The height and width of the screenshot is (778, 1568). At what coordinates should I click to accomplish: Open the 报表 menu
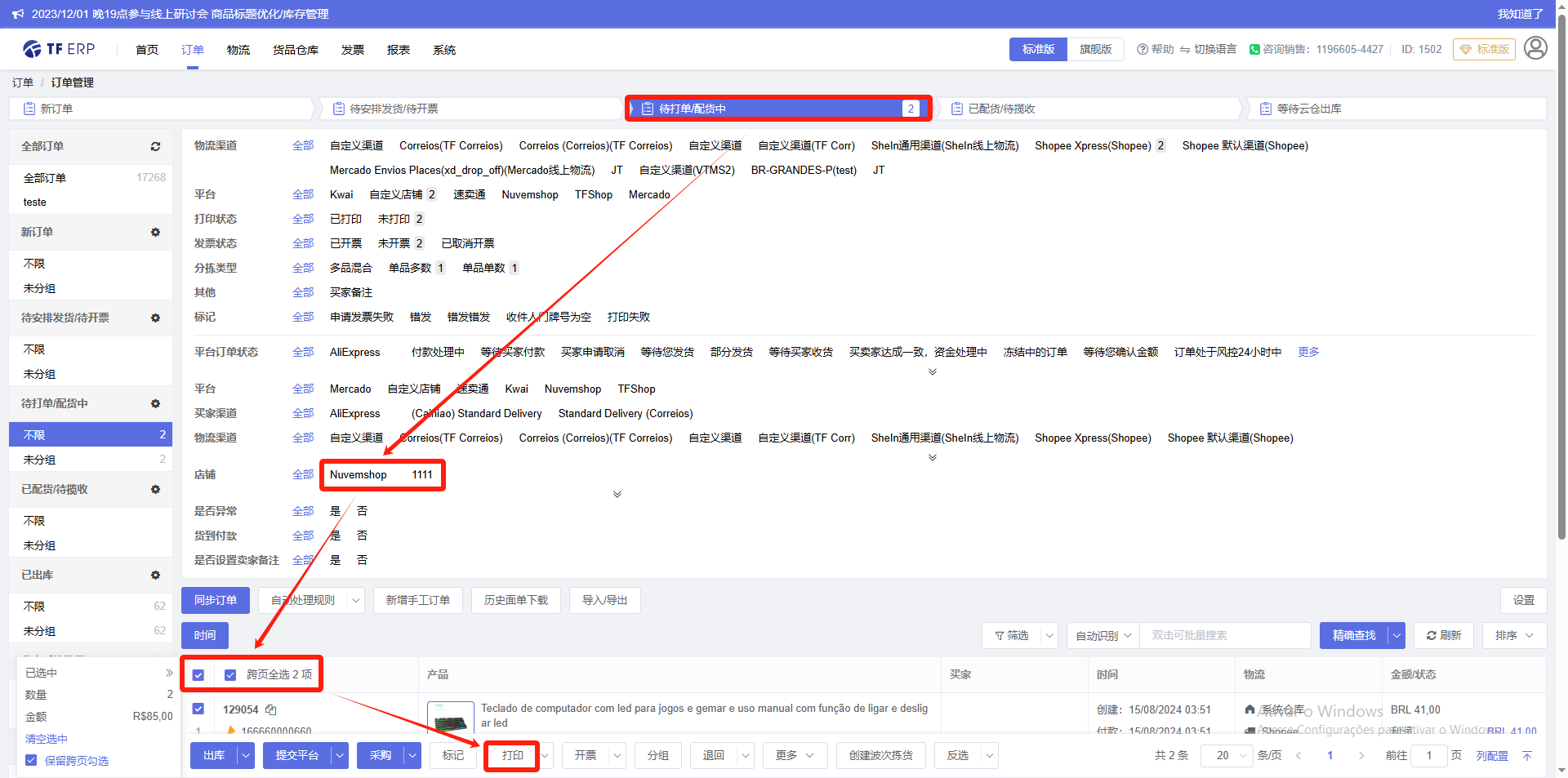click(399, 50)
